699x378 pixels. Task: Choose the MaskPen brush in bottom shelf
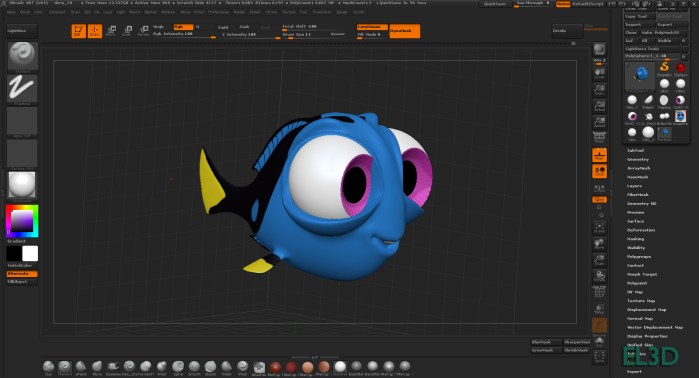point(259,368)
